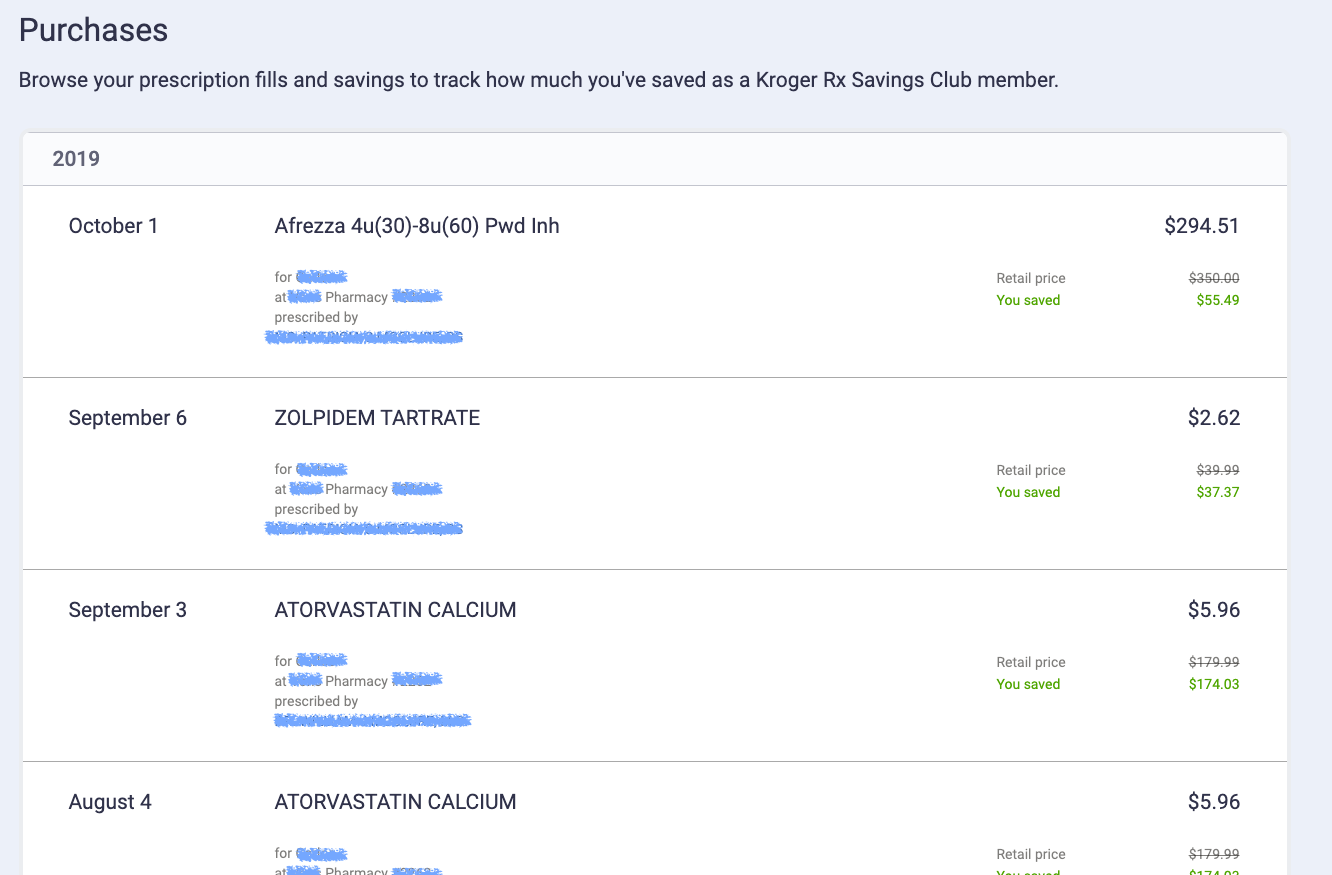Open the ZOLPIDEM TARTRATE purchase entry
The image size is (1332, 875).
pyautogui.click(x=377, y=418)
